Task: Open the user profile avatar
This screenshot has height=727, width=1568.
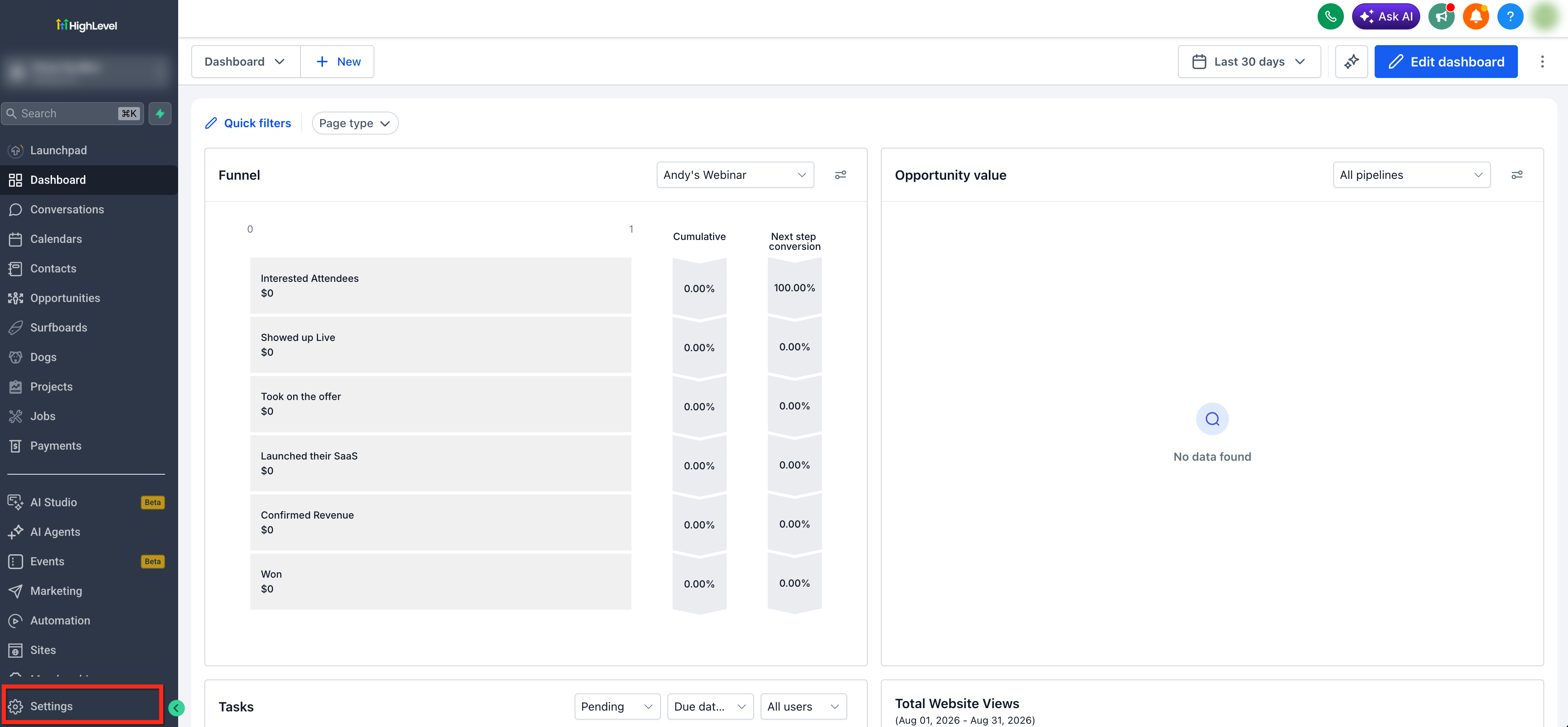Action: [1544, 16]
